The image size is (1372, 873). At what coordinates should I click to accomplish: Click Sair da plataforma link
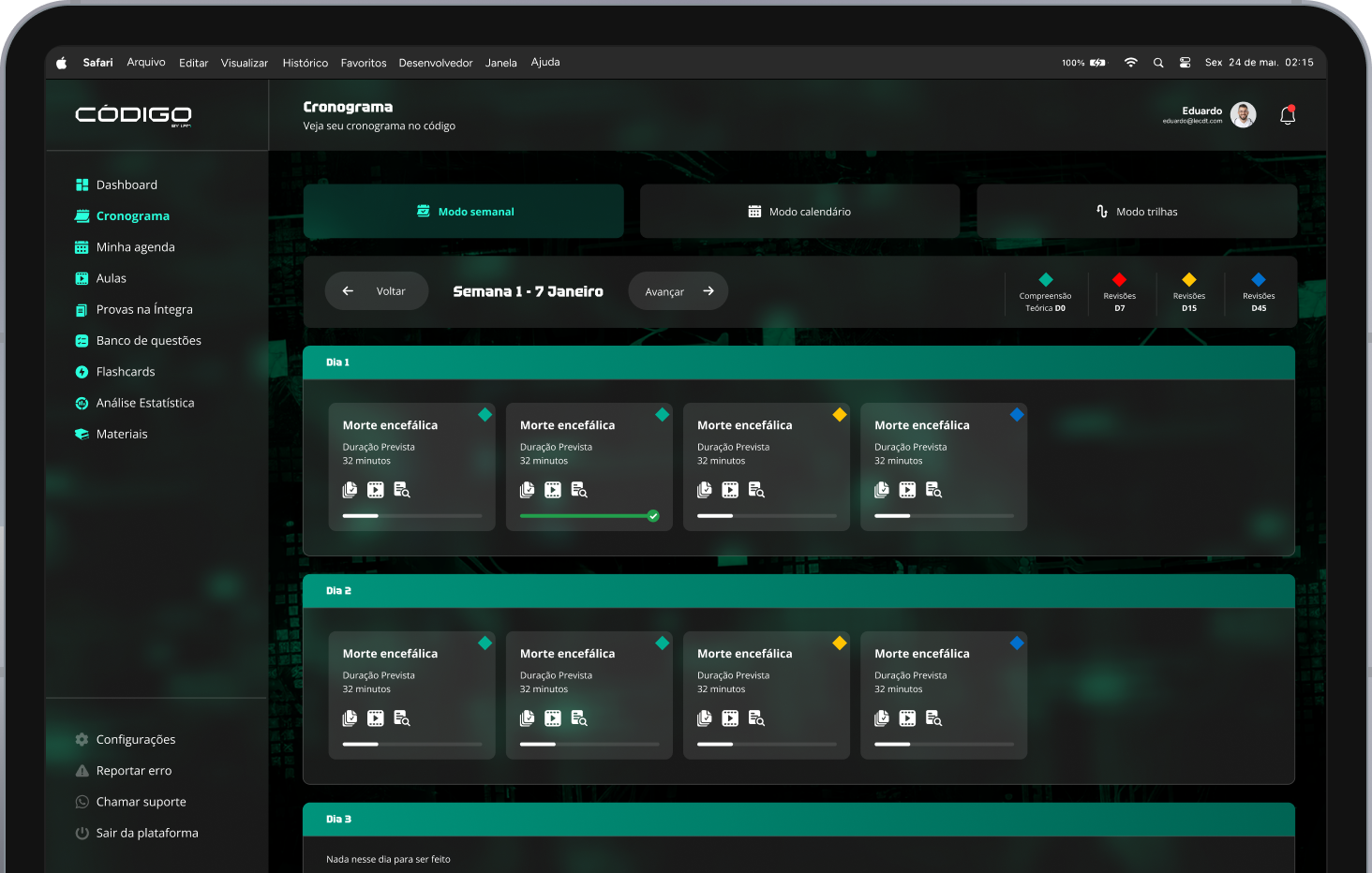coord(147,833)
